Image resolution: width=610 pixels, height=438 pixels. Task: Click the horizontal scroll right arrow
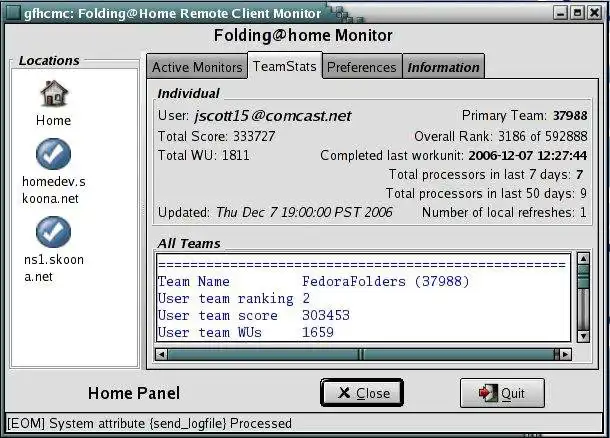pyautogui.click(x=566, y=354)
